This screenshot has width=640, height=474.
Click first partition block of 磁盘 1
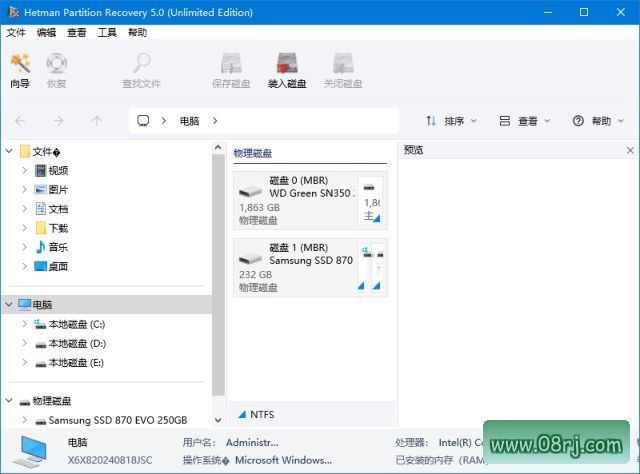tap(364, 267)
